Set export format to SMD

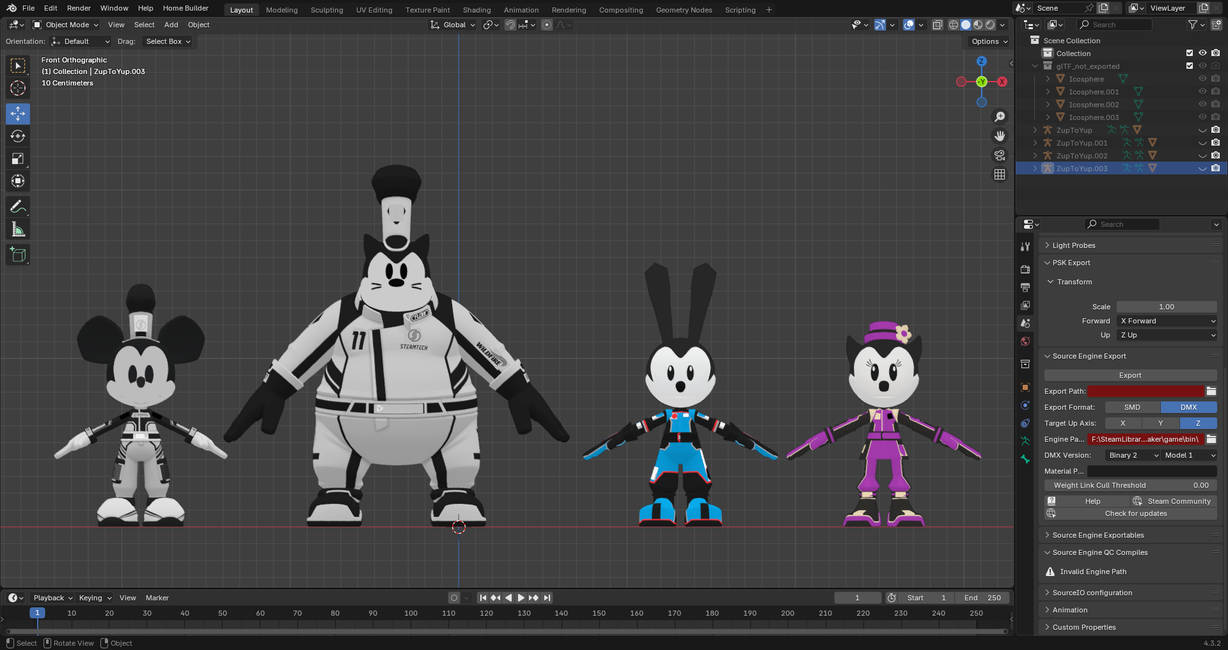coord(1132,407)
